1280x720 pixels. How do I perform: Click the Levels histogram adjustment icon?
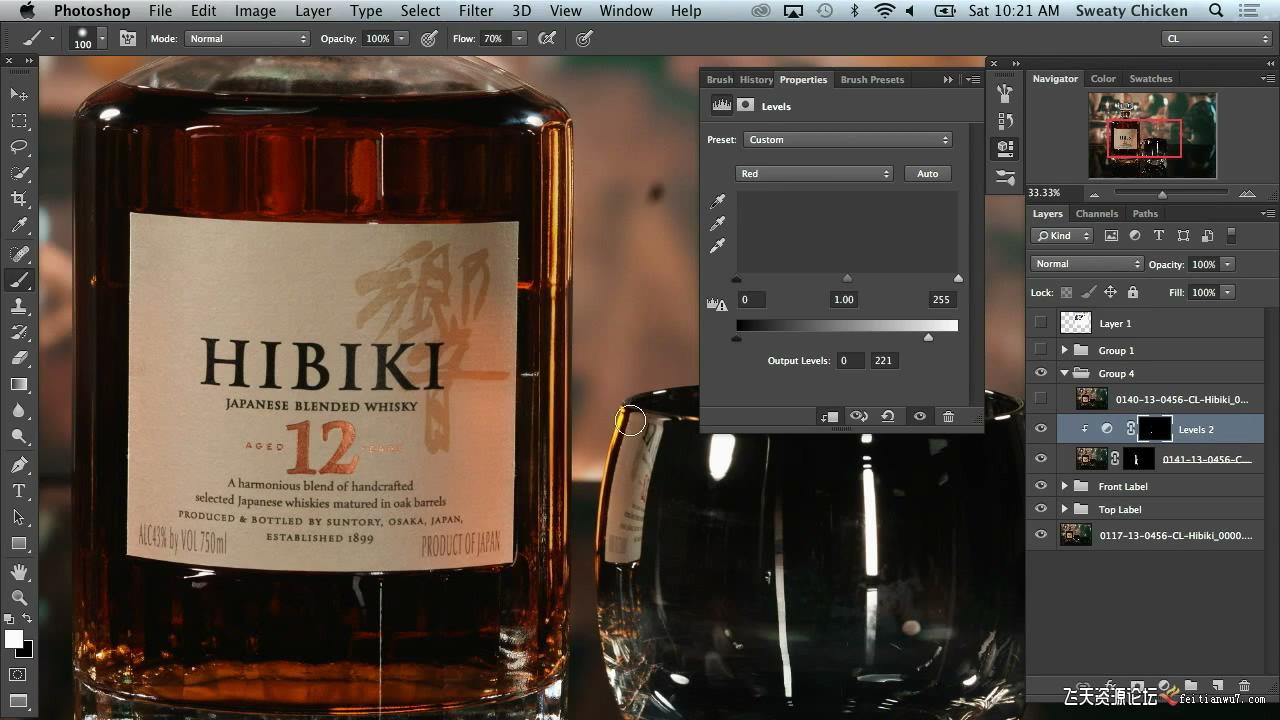pos(721,105)
